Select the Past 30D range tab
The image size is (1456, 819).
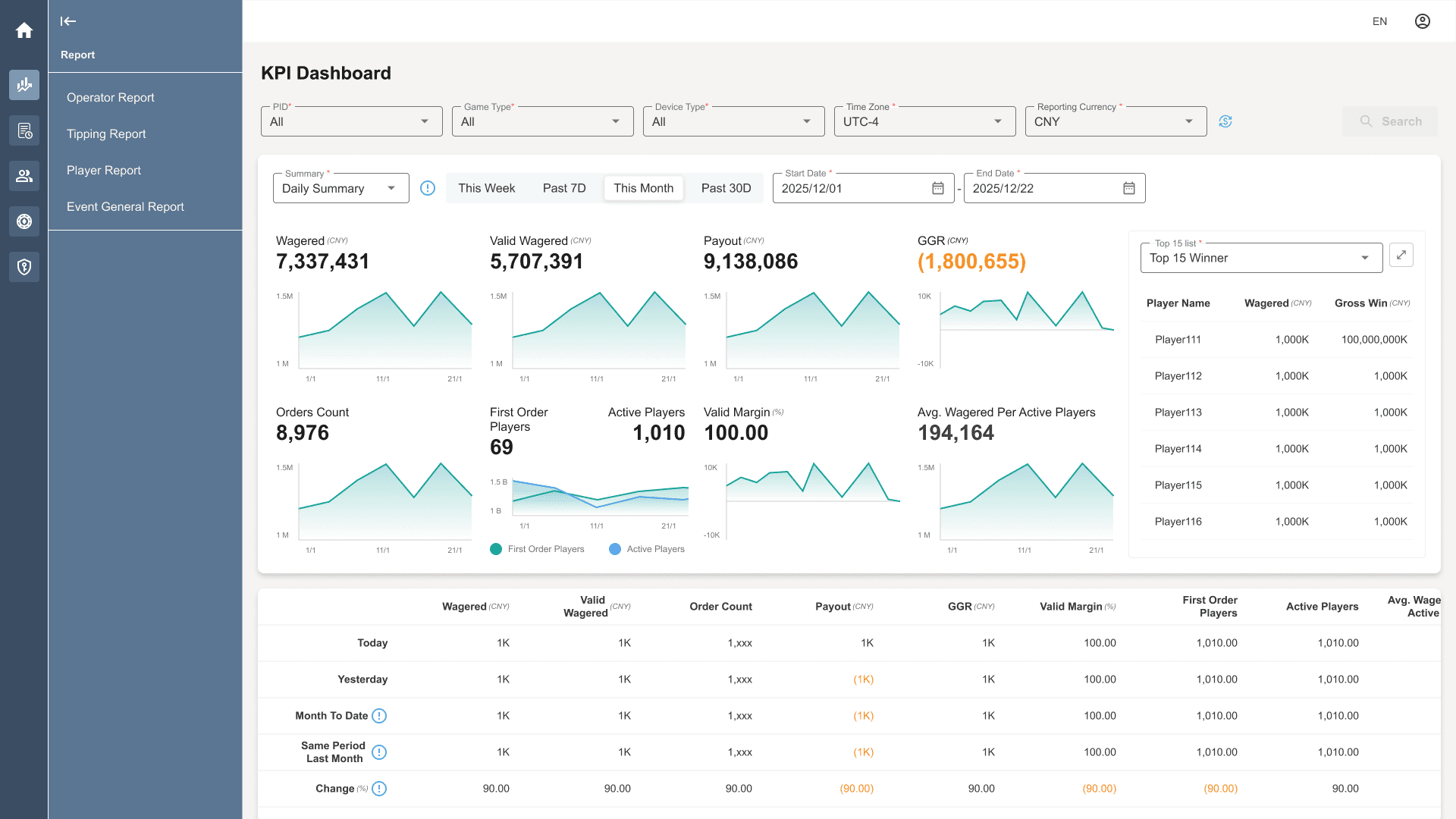click(x=726, y=188)
